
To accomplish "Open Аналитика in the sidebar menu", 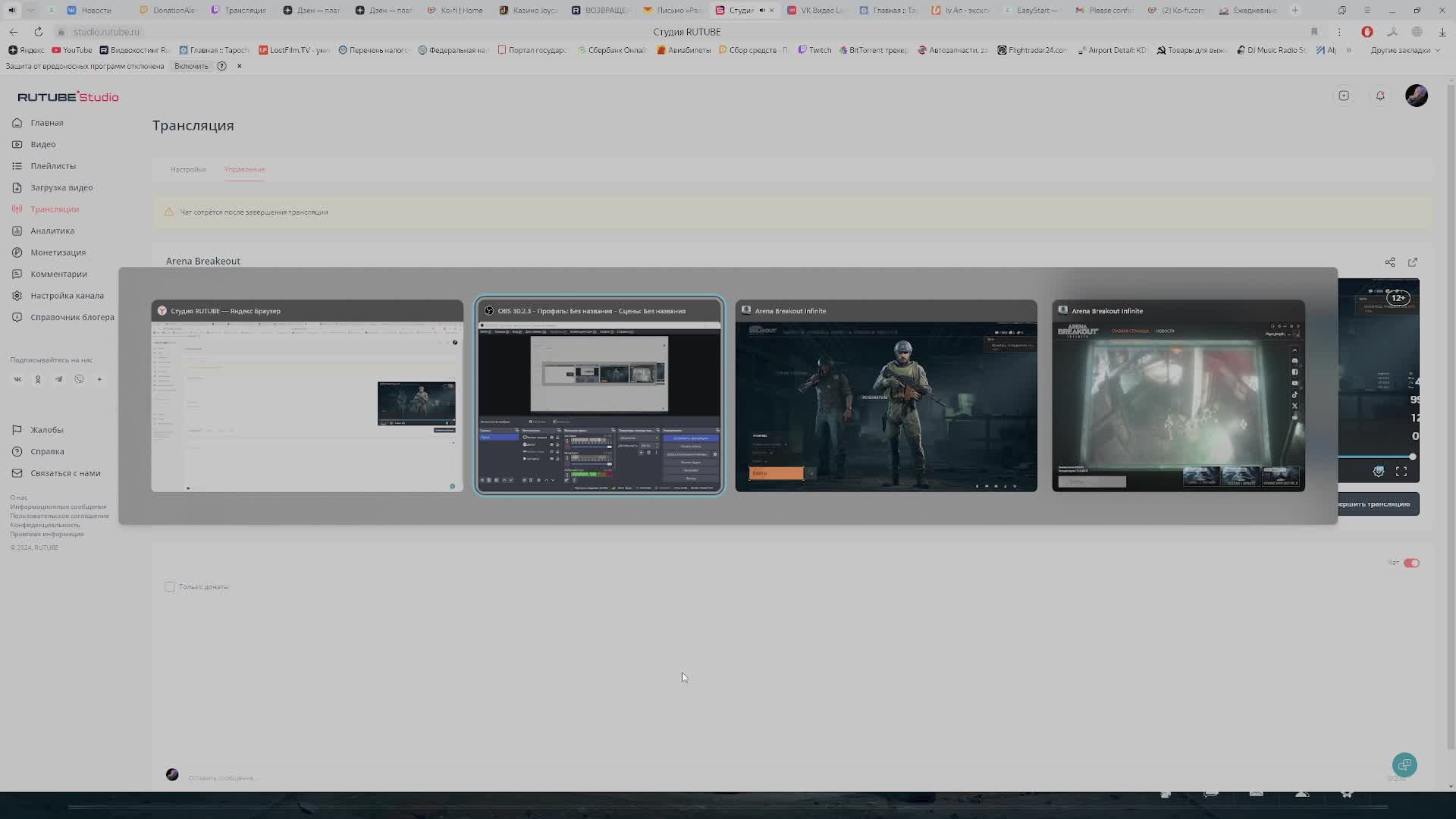I will (52, 231).
